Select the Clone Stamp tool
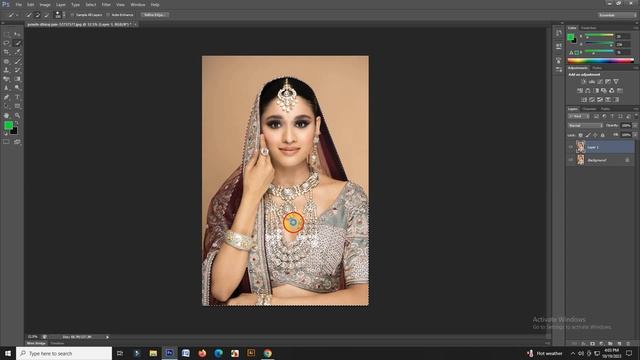This screenshot has width=640, height=360. click(x=7, y=70)
